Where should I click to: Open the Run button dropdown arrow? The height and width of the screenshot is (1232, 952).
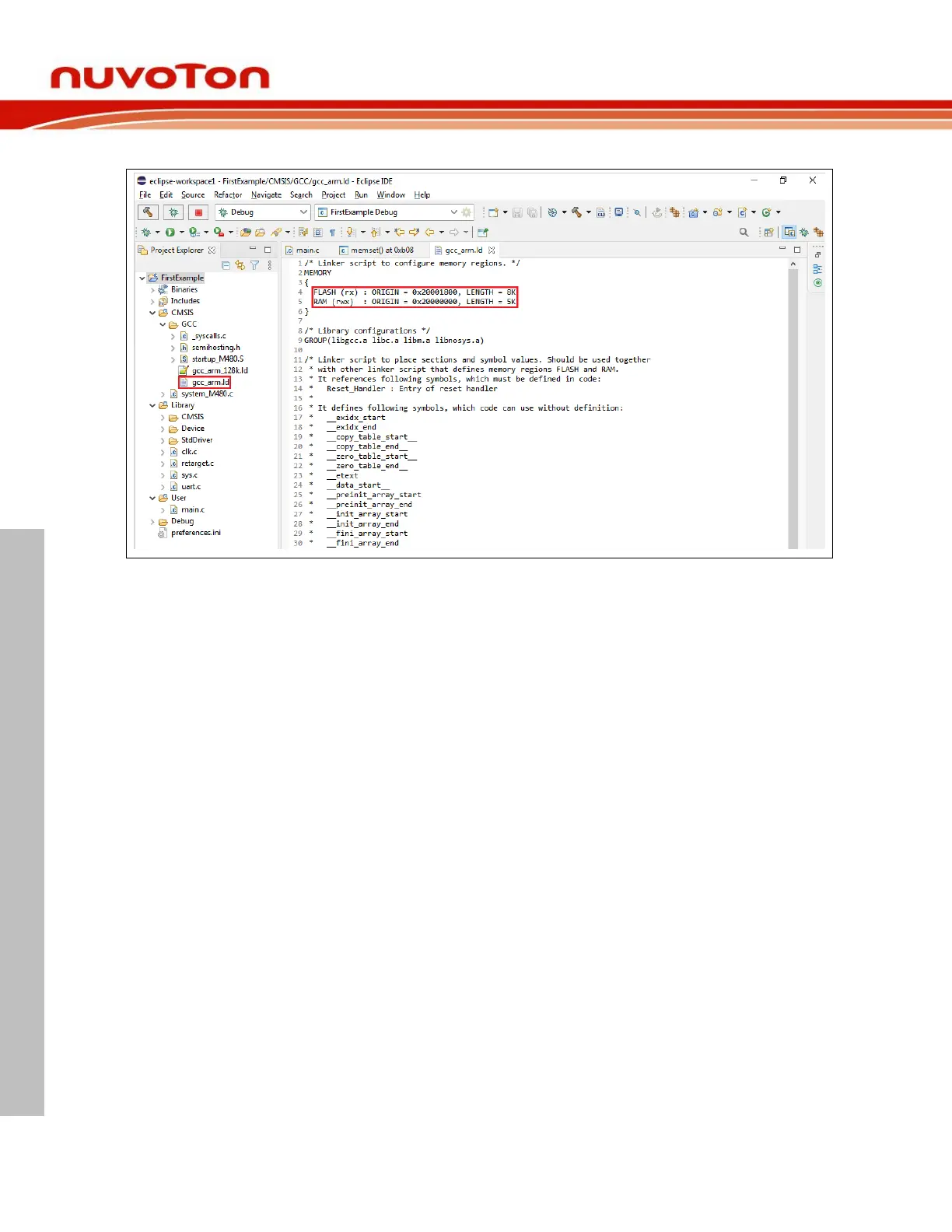[182, 232]
